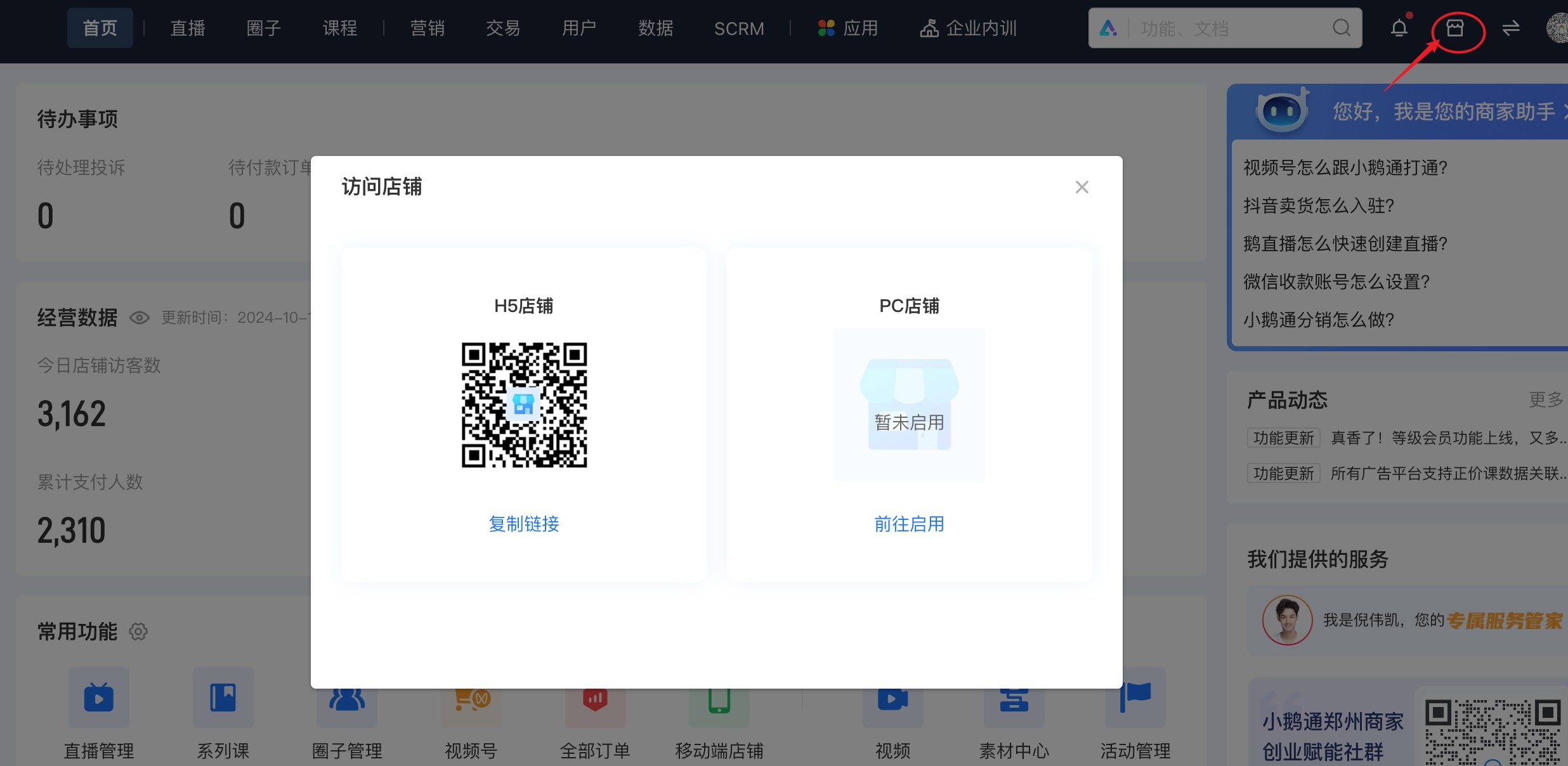
Task: Open 企业内训 menu
Action: pos(969,28)
